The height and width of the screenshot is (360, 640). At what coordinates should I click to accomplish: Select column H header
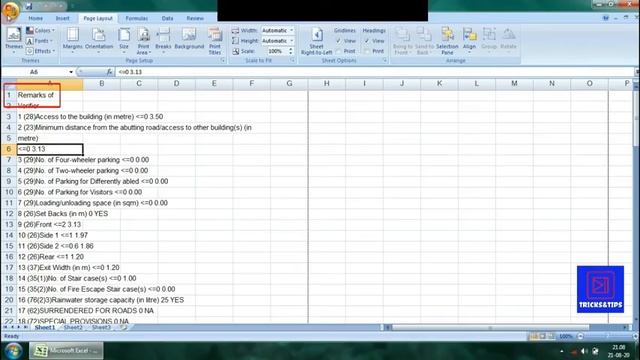(x=327, y=84)
